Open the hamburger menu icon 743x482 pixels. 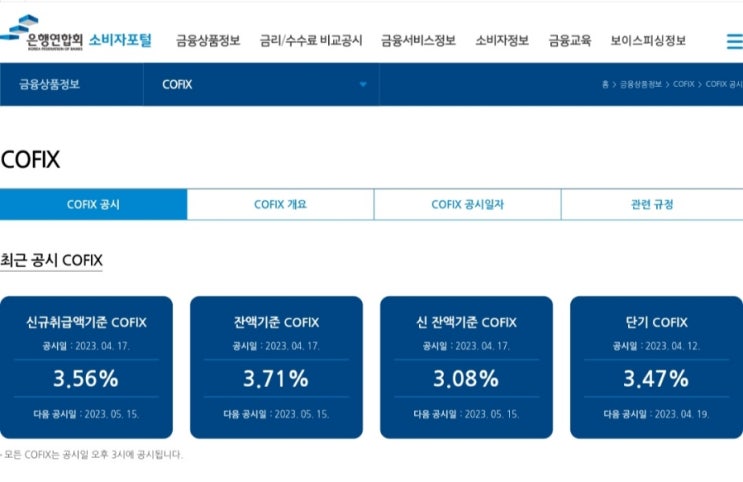click(734, 41)
